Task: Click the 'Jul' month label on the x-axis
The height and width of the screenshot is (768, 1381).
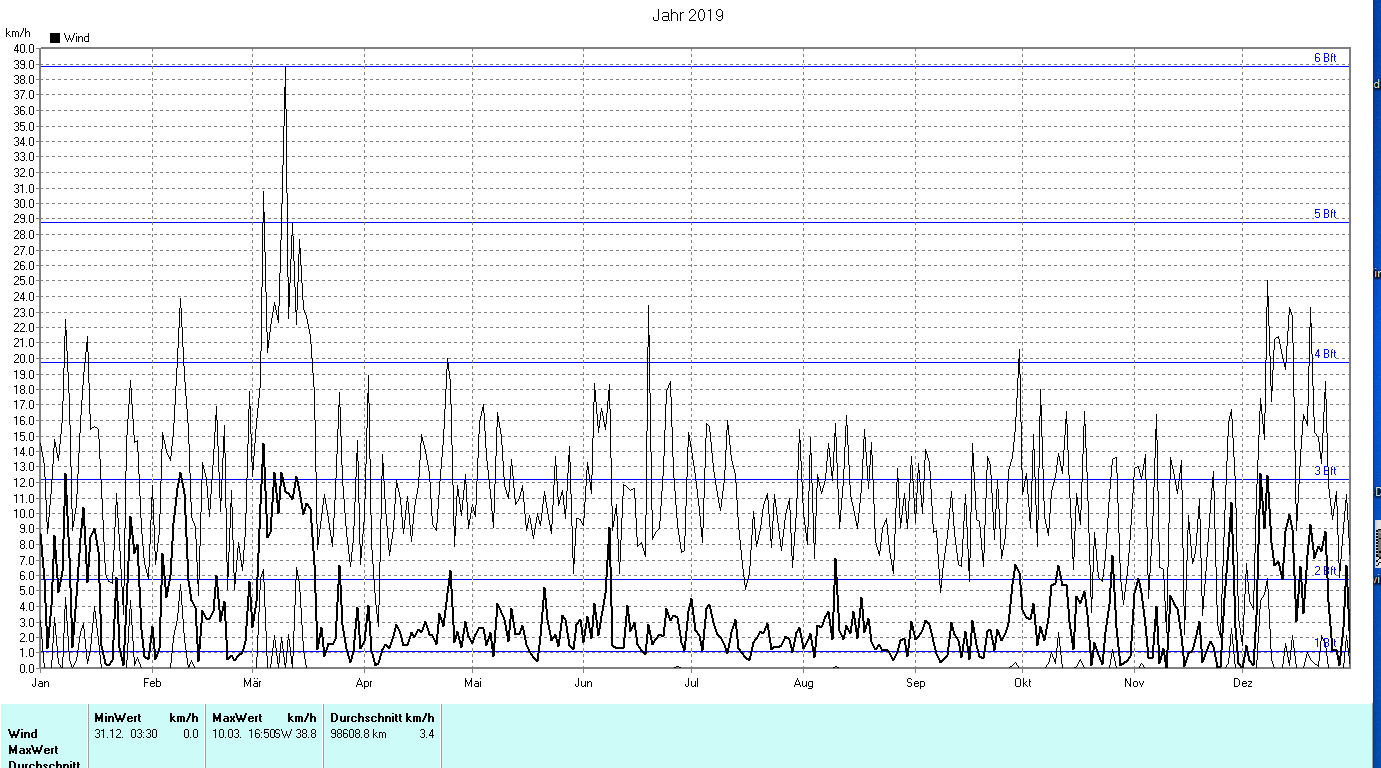Action: [690, 684]
